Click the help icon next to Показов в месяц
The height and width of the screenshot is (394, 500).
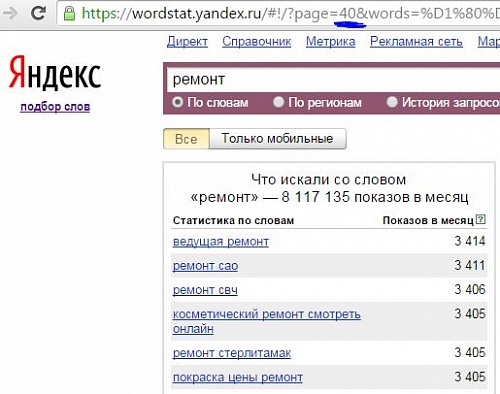pos(480,219)
